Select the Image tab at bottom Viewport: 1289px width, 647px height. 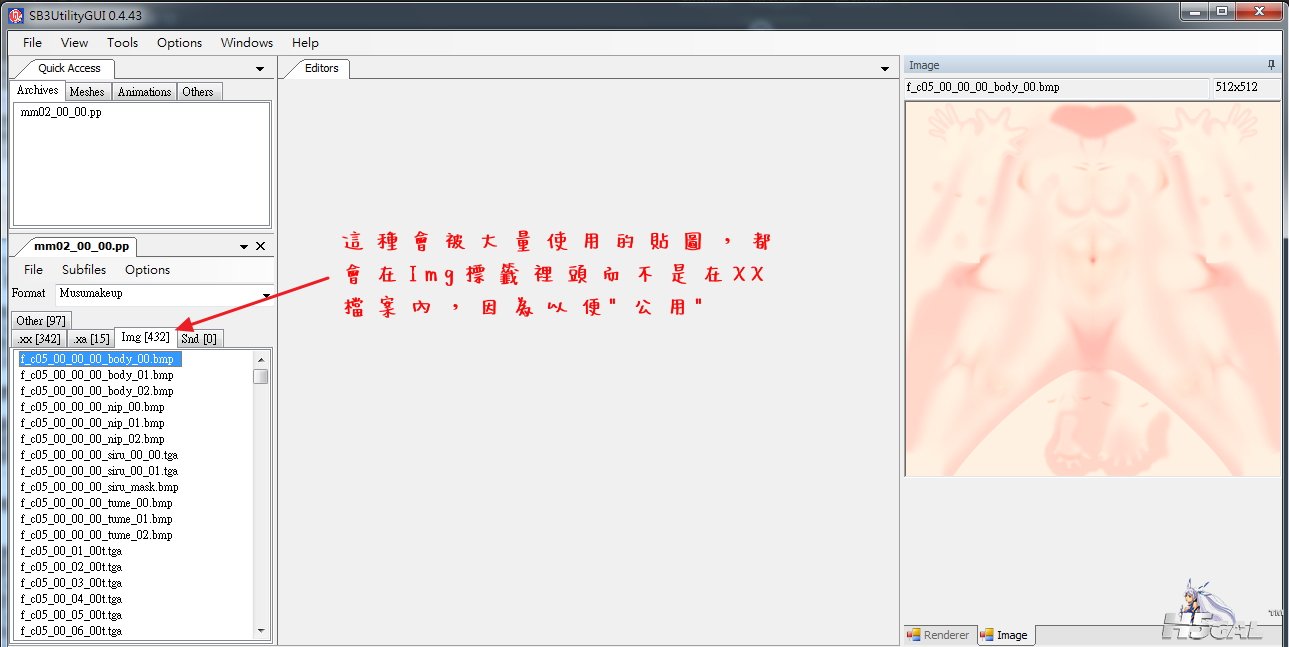pos(1004,634)
